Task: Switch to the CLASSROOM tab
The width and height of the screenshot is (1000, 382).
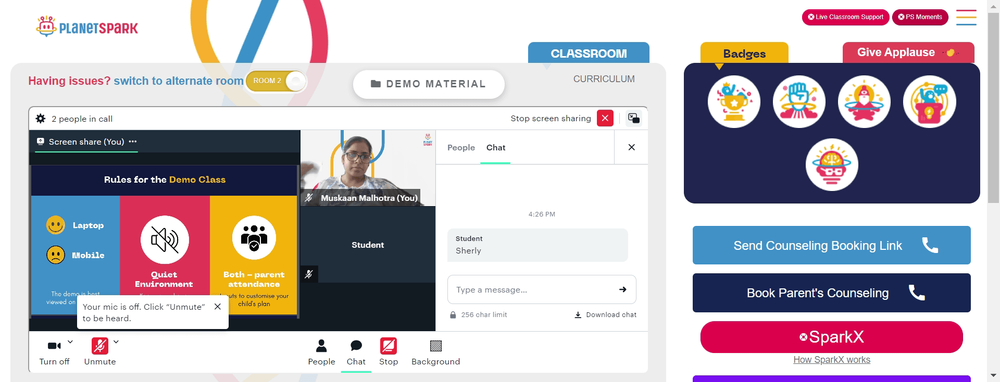Action: (x=589, y=54)
